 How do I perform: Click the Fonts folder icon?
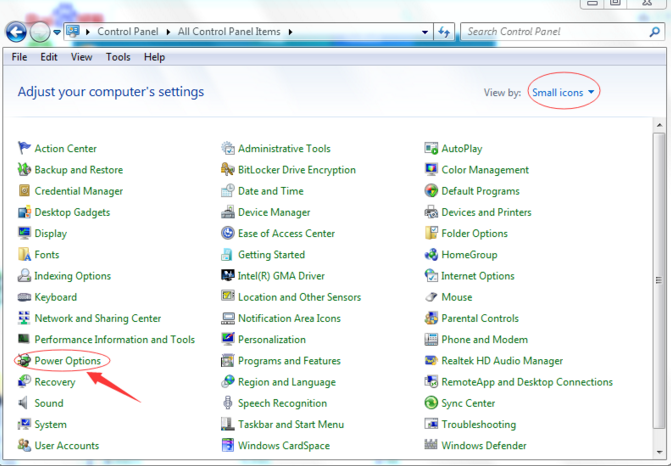24,254
